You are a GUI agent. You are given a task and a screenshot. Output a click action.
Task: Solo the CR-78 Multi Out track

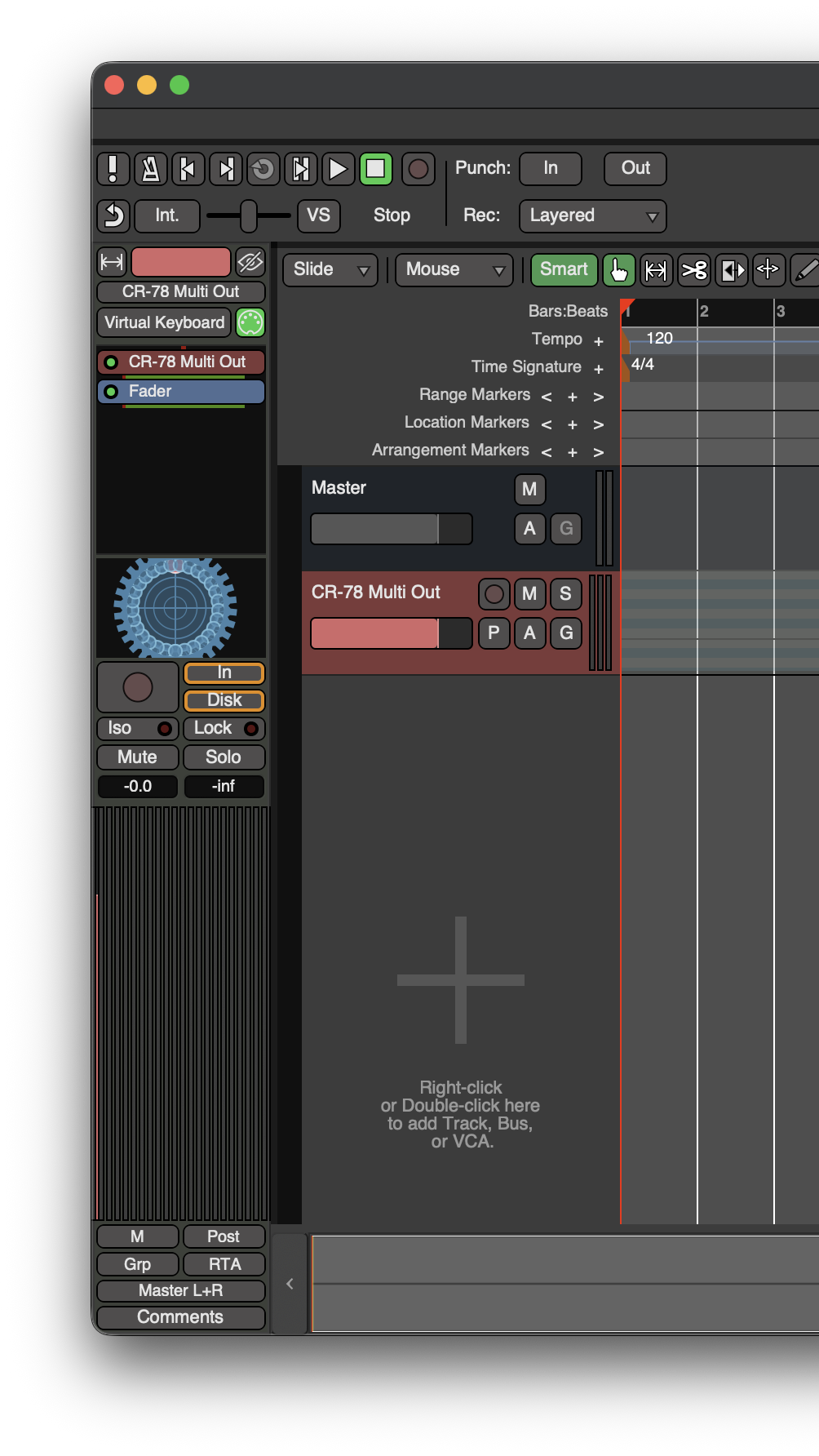pyautogui.click(x=565, y=593)
